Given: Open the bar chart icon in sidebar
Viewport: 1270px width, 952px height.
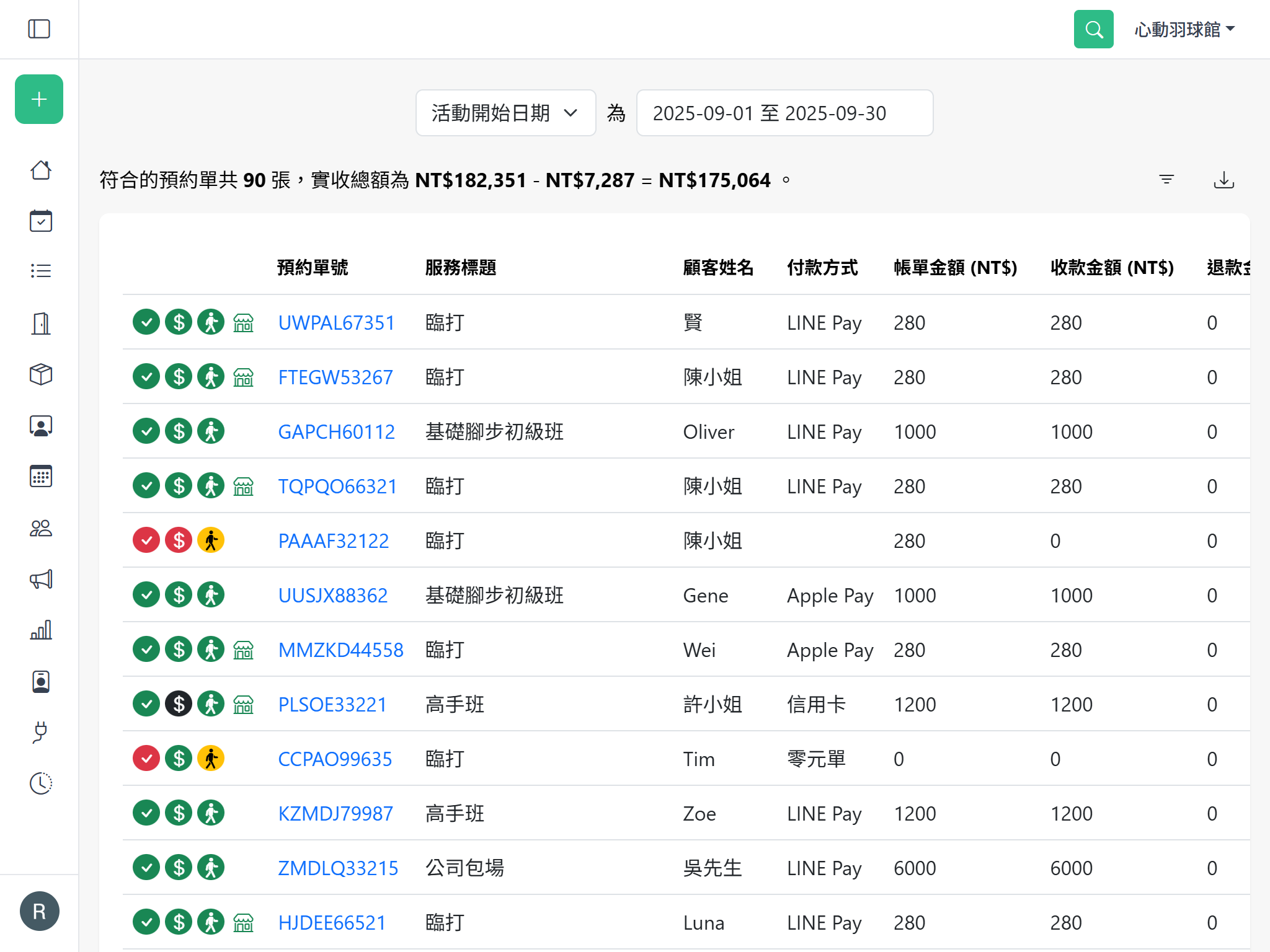Looking at the screenshot, I should tap(41, 630).
